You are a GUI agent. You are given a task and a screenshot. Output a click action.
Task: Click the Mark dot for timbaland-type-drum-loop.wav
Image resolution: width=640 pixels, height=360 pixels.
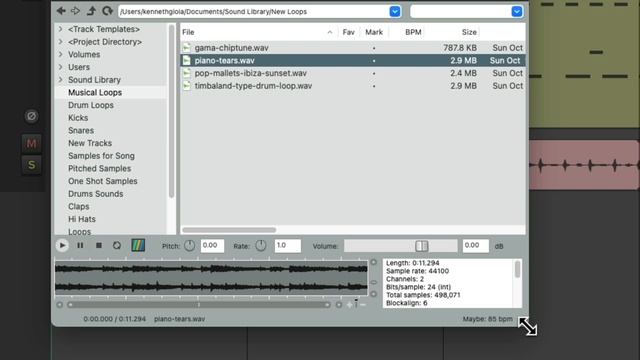click(374, 86)
